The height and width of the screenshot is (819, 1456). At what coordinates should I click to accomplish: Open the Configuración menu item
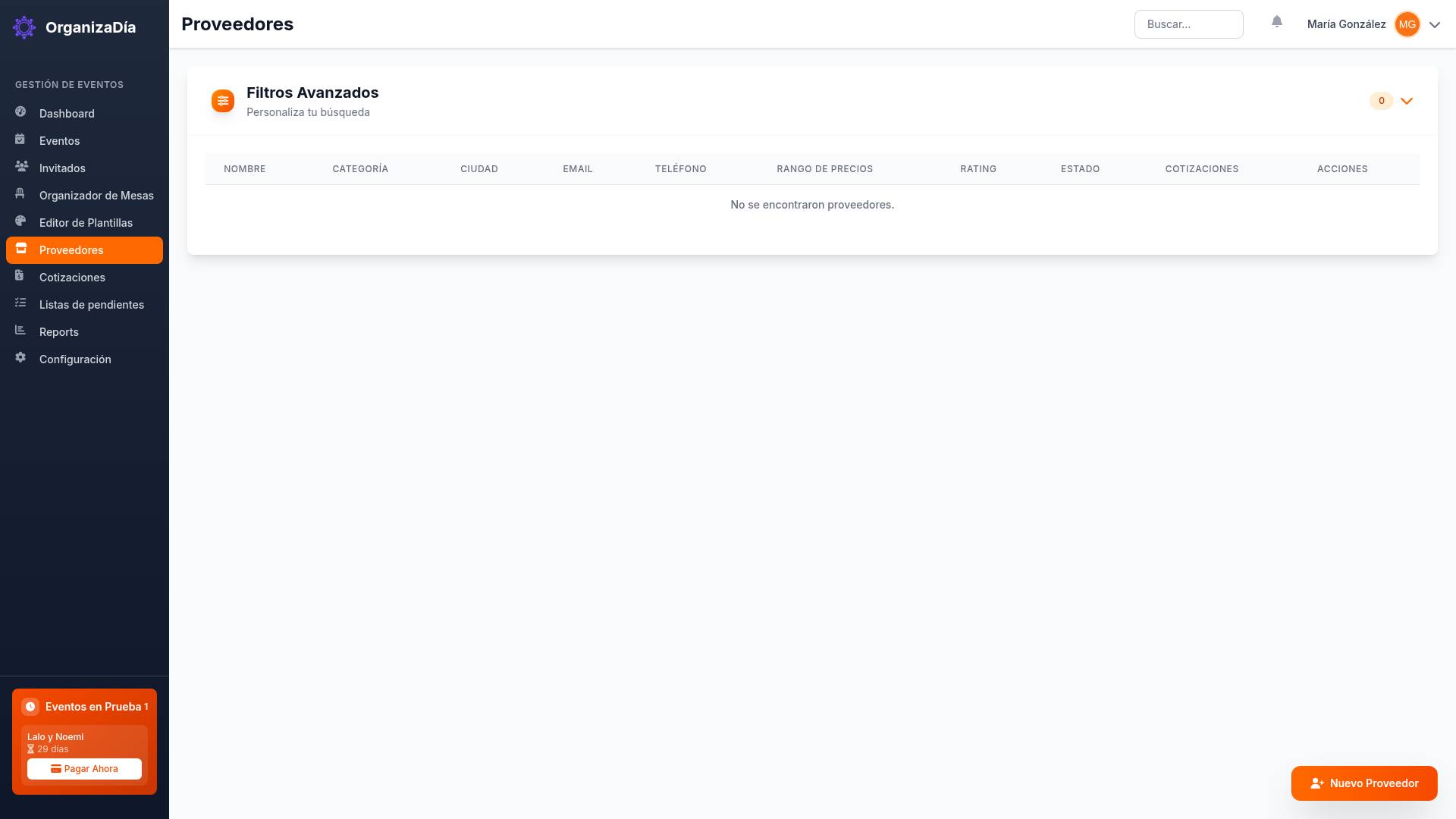[75, 359]
